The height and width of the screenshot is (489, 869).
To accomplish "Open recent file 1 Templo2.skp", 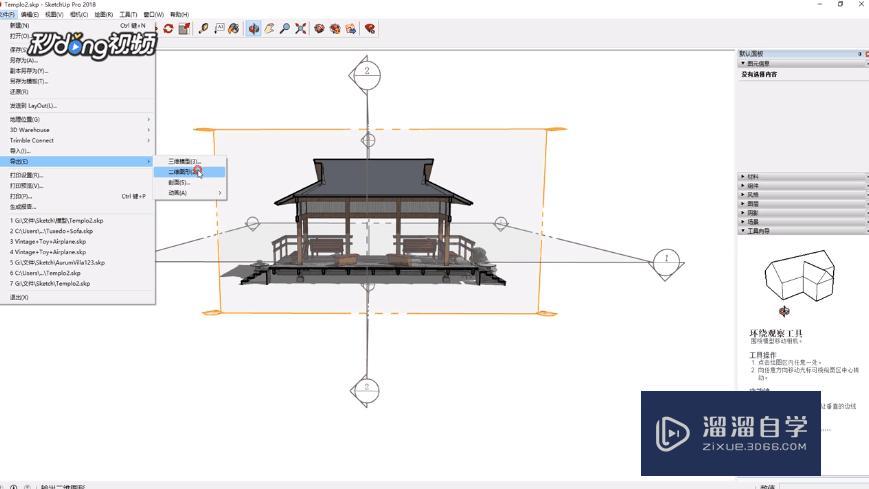I will point(78,221).
